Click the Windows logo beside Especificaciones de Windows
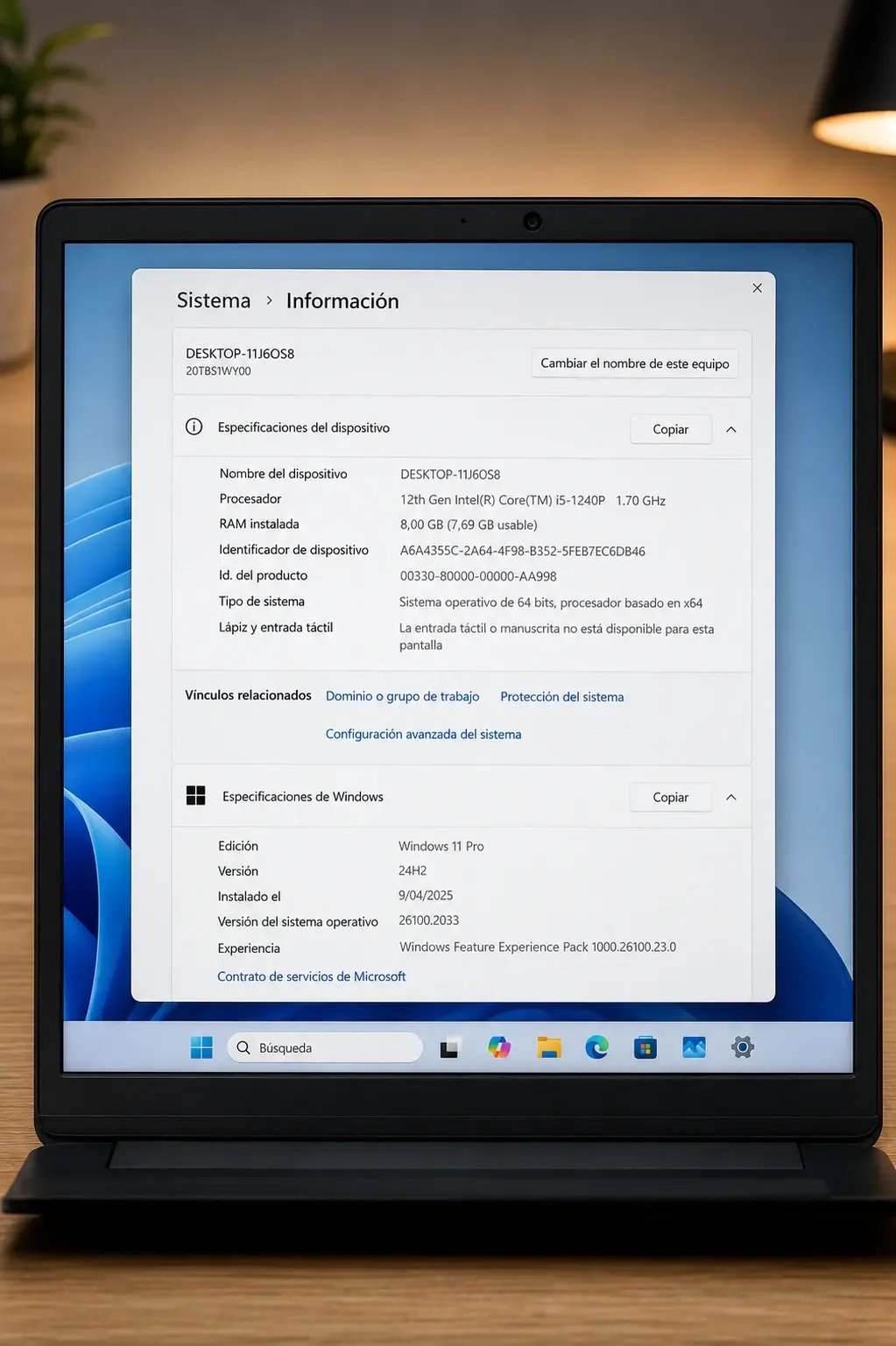Image resolution: width=896 pixels, height=1346 pixels. click(x=196, y=795)
